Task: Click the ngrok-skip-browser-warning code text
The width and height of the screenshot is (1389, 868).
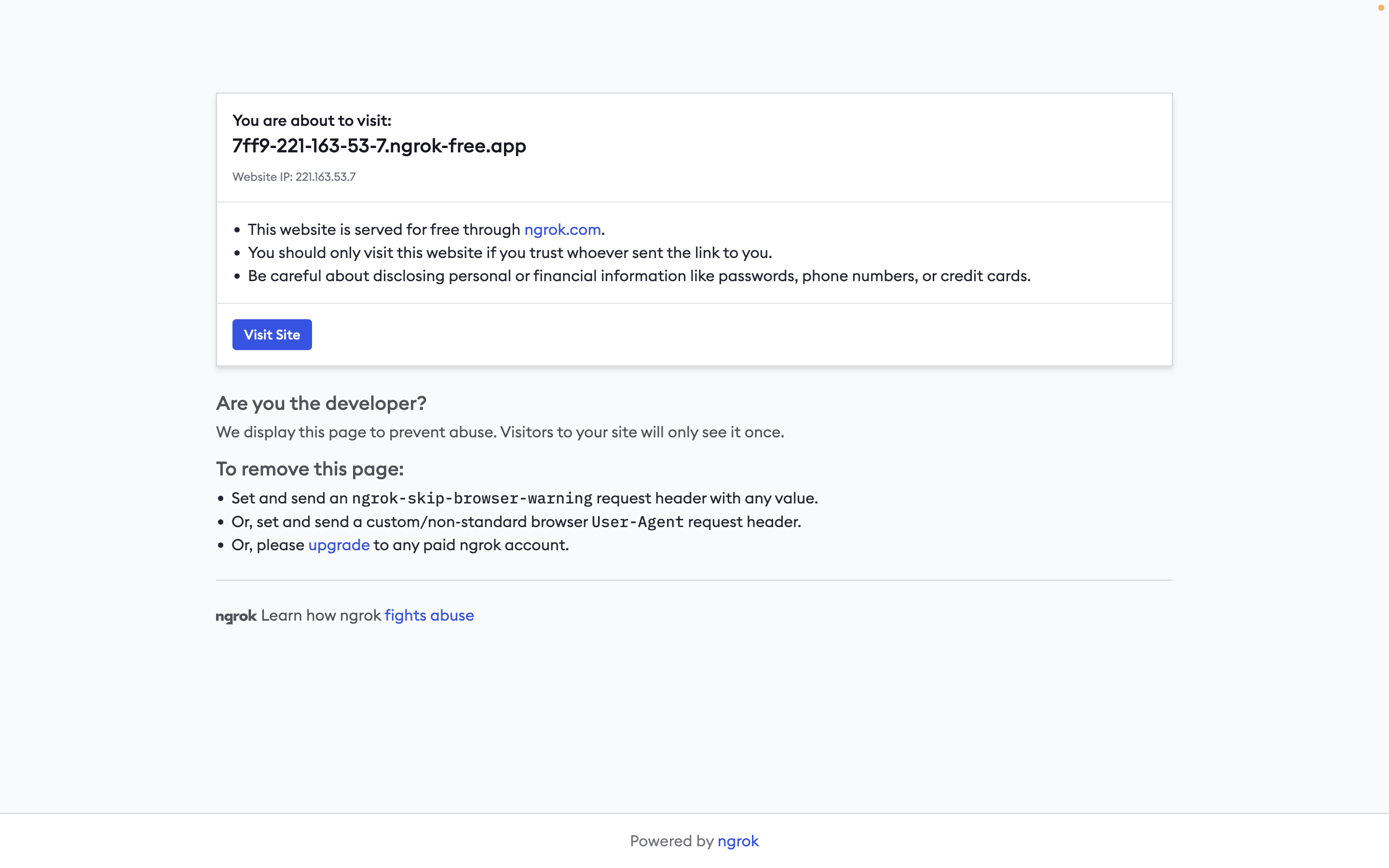Action: coord(471,498)
